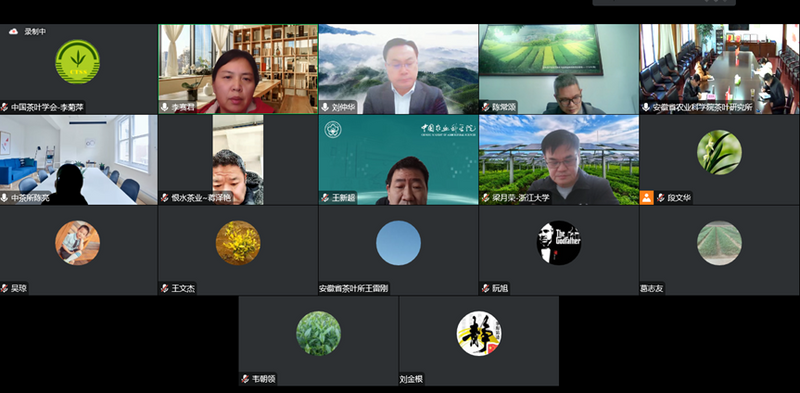Click the name label 安徽省农业科学院茶叶研究所
The image size is (800, 393).
coord(703,108)
